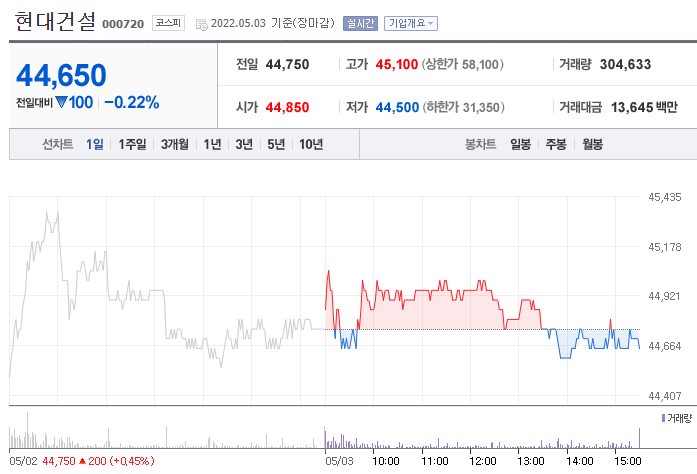Image resolution: width=697 pixels, height=474 pixels.
Task: Open the 기업개요 dropdown
Action: (411, 24)
